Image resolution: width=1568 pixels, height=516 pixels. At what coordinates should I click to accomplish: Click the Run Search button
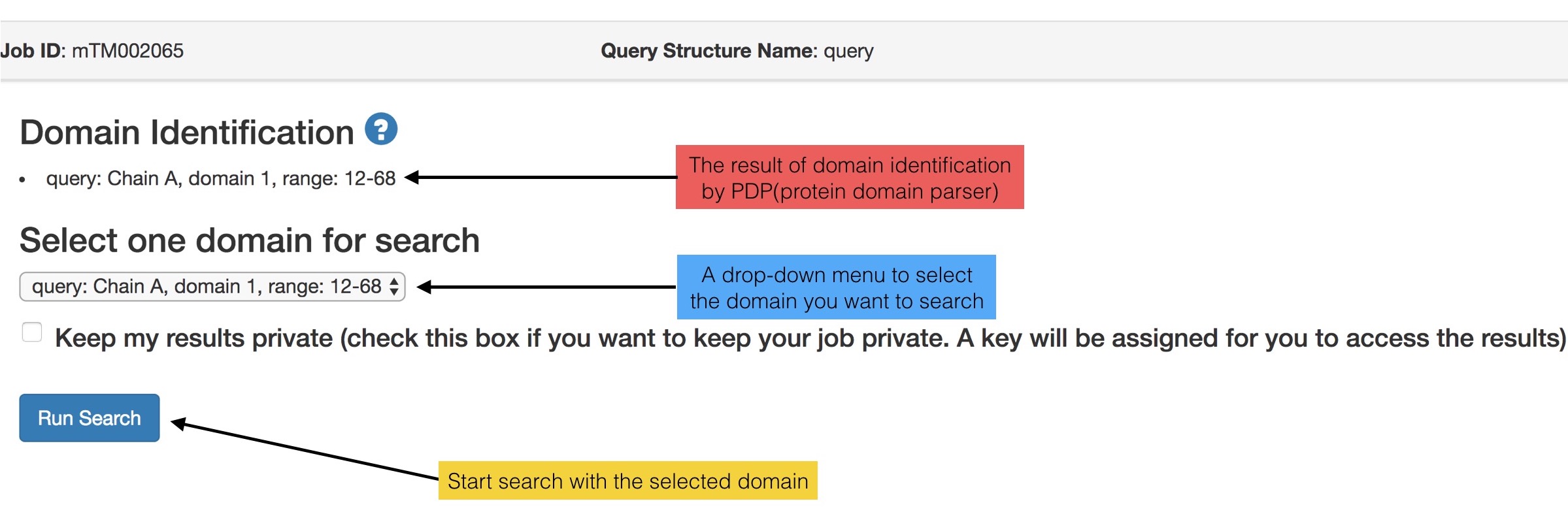click(x=90, y=418)
